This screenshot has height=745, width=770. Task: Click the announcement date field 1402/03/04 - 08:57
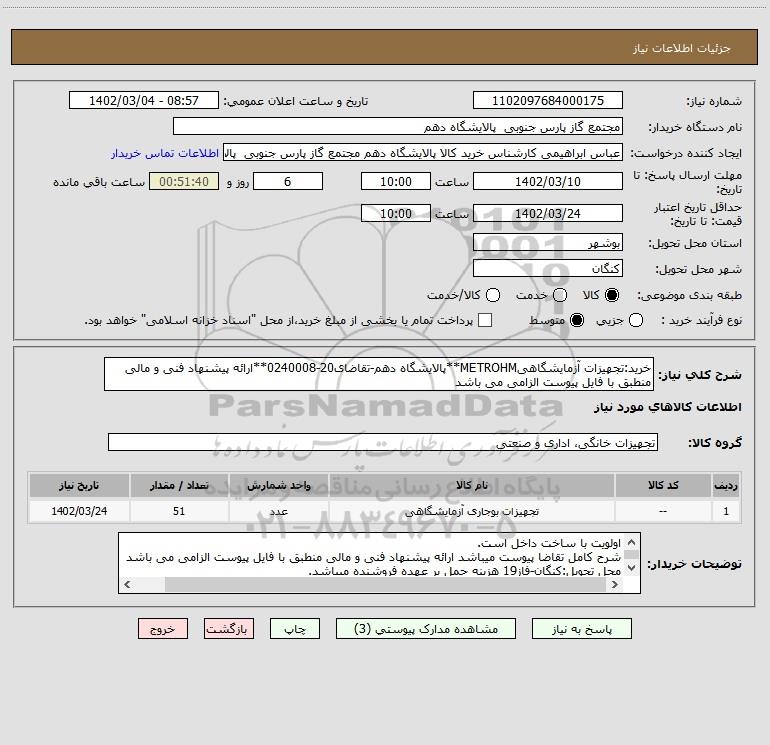(144, 100)
